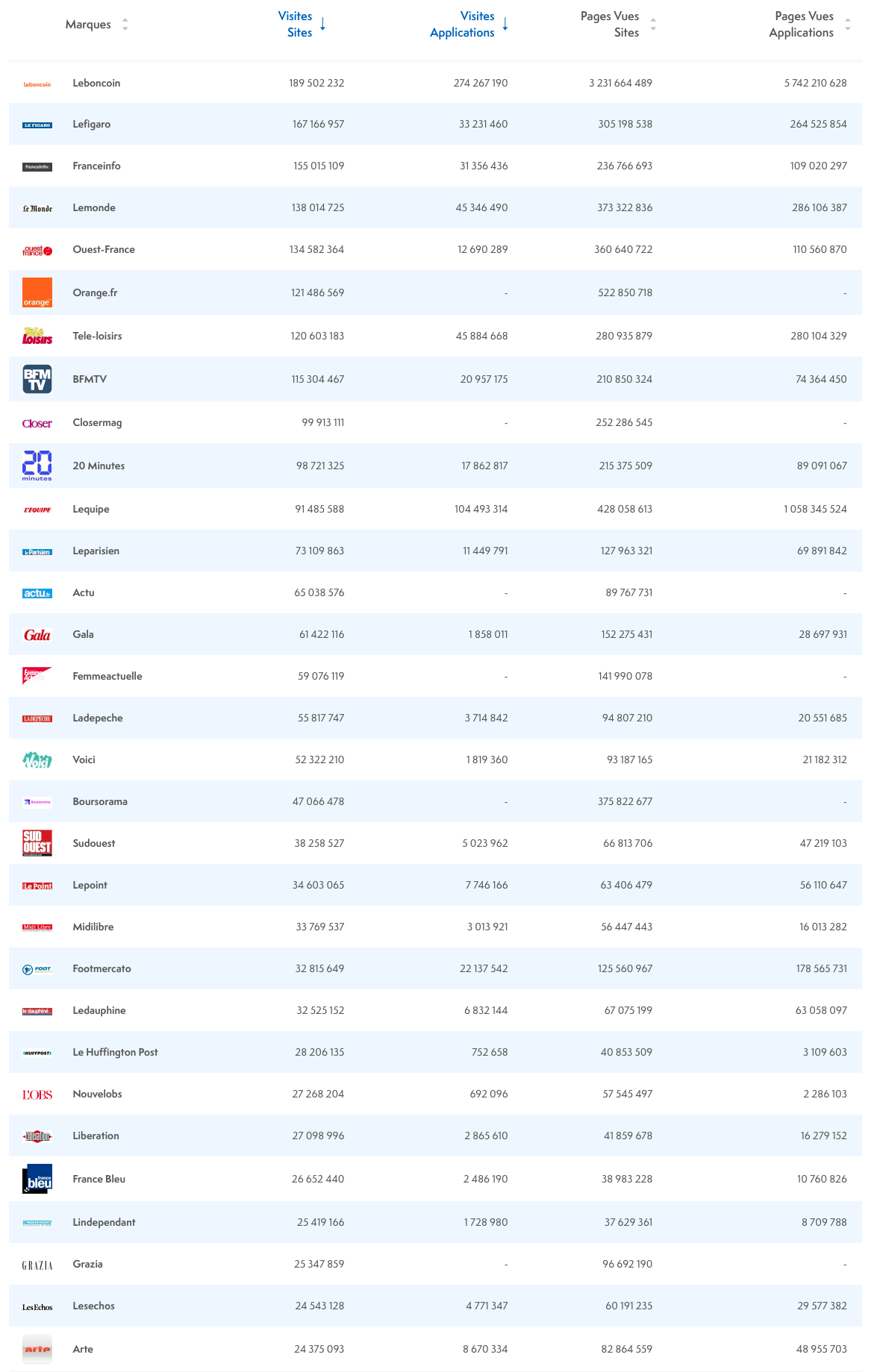Image resolution: width=874 pixels, height=1372 pixels.
Task: Click the Leboncoin brand logo
Action: click(37, 84)
